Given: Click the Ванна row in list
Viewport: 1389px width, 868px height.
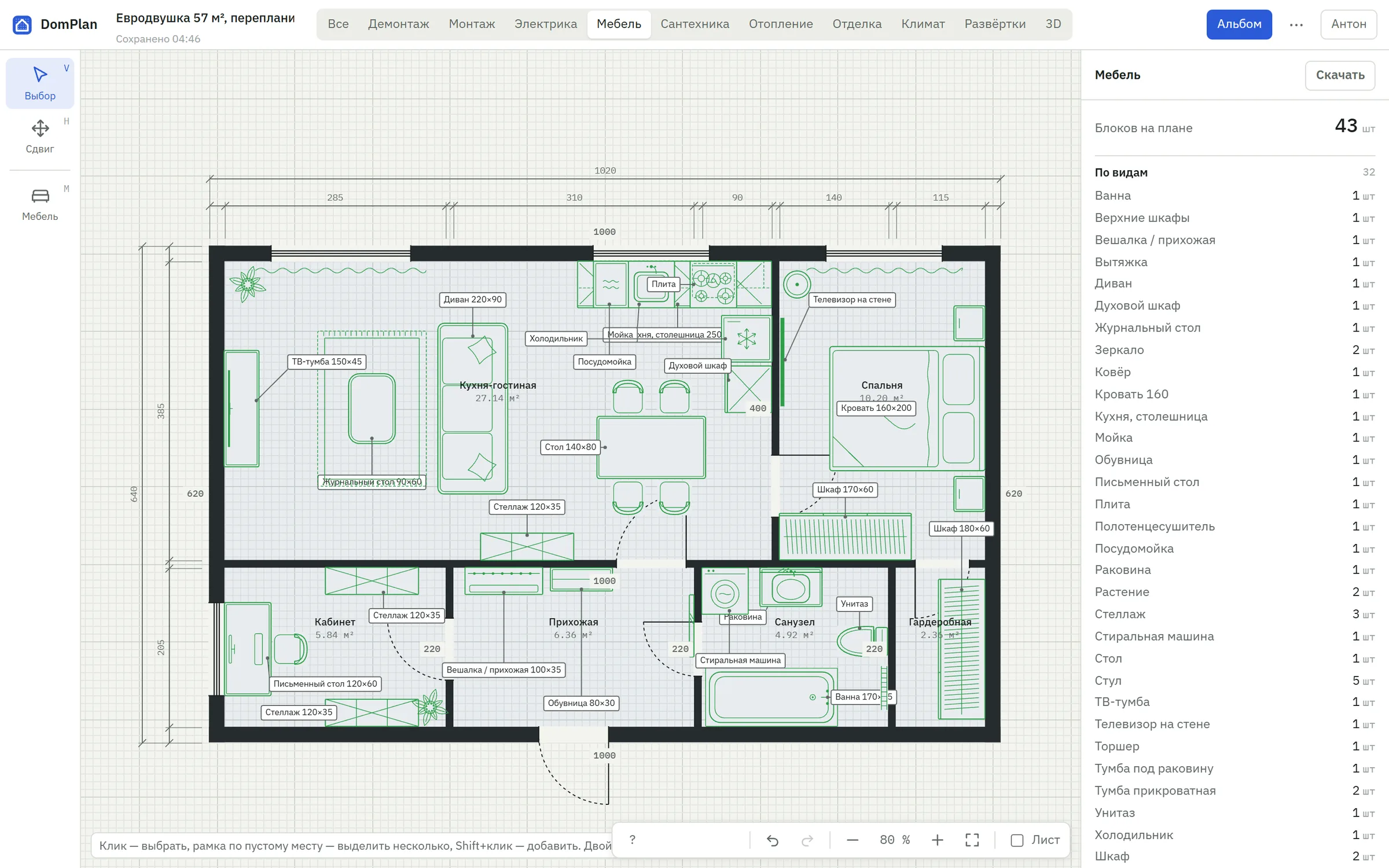Looking at the screenshot, I should click(x=1234, y=196).
